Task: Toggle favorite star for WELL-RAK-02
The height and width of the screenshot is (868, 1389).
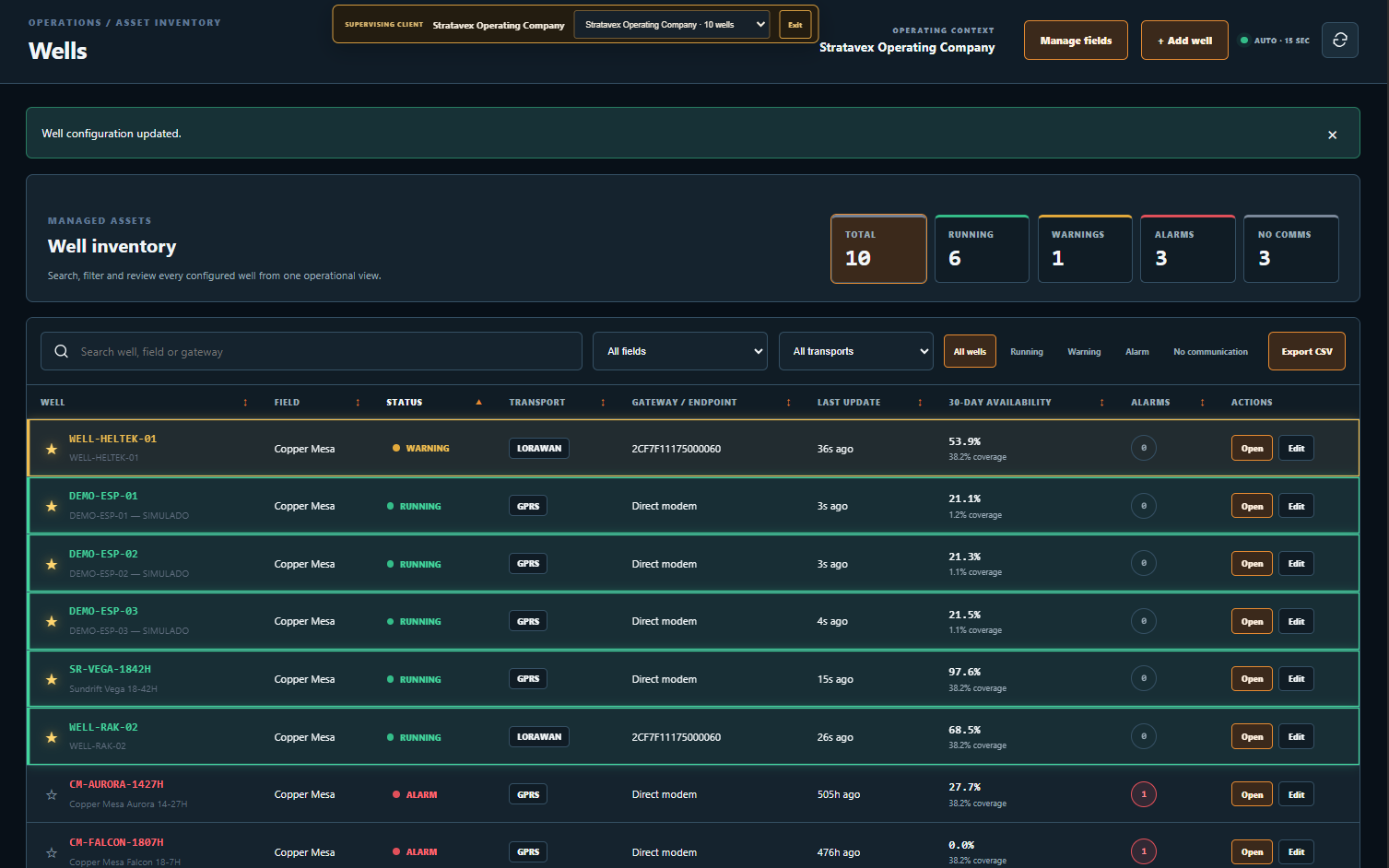Action: 52,737
